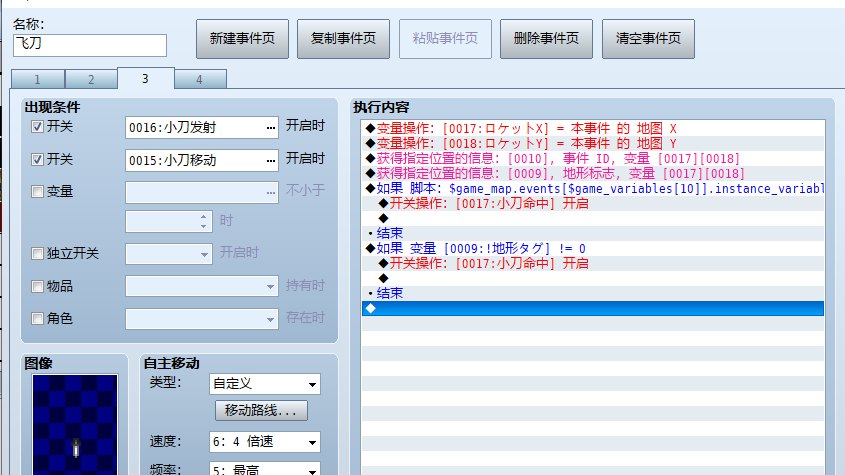The height and width of the screenshot is (475, 845).
Task: Select 获得指定位置的信息 [0009] 地形标志 line
Action: (x=593, y=174)
